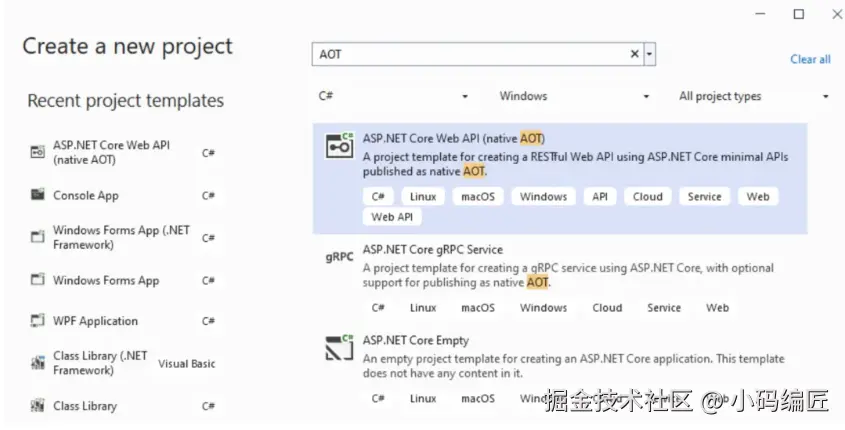This screenshot has height=430, width=845.
Task: Select ASP.NET Core Web API (native AOT) result
Action: pos(560,178)
